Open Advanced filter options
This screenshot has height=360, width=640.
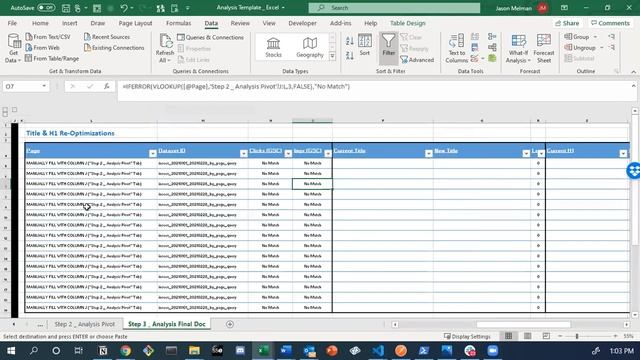pos(417,60)
